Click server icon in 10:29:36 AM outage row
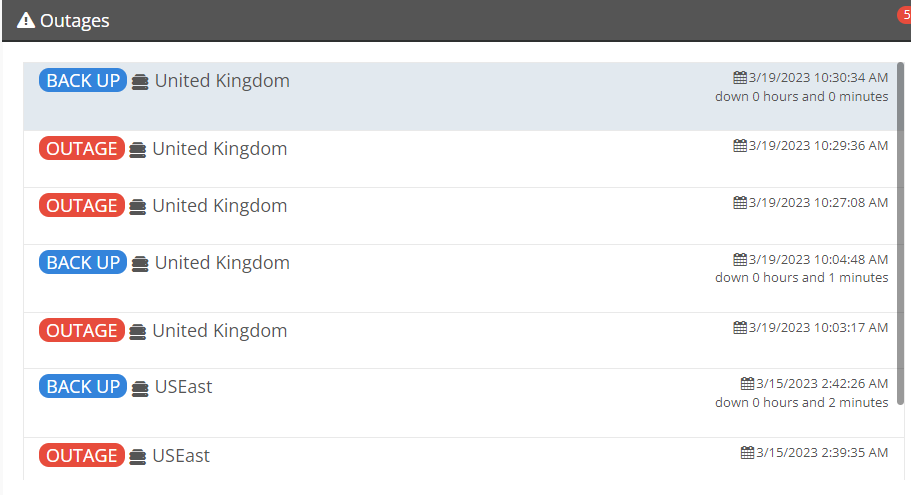This screenshot has width=911, height=495. click(x=138, y=150)
